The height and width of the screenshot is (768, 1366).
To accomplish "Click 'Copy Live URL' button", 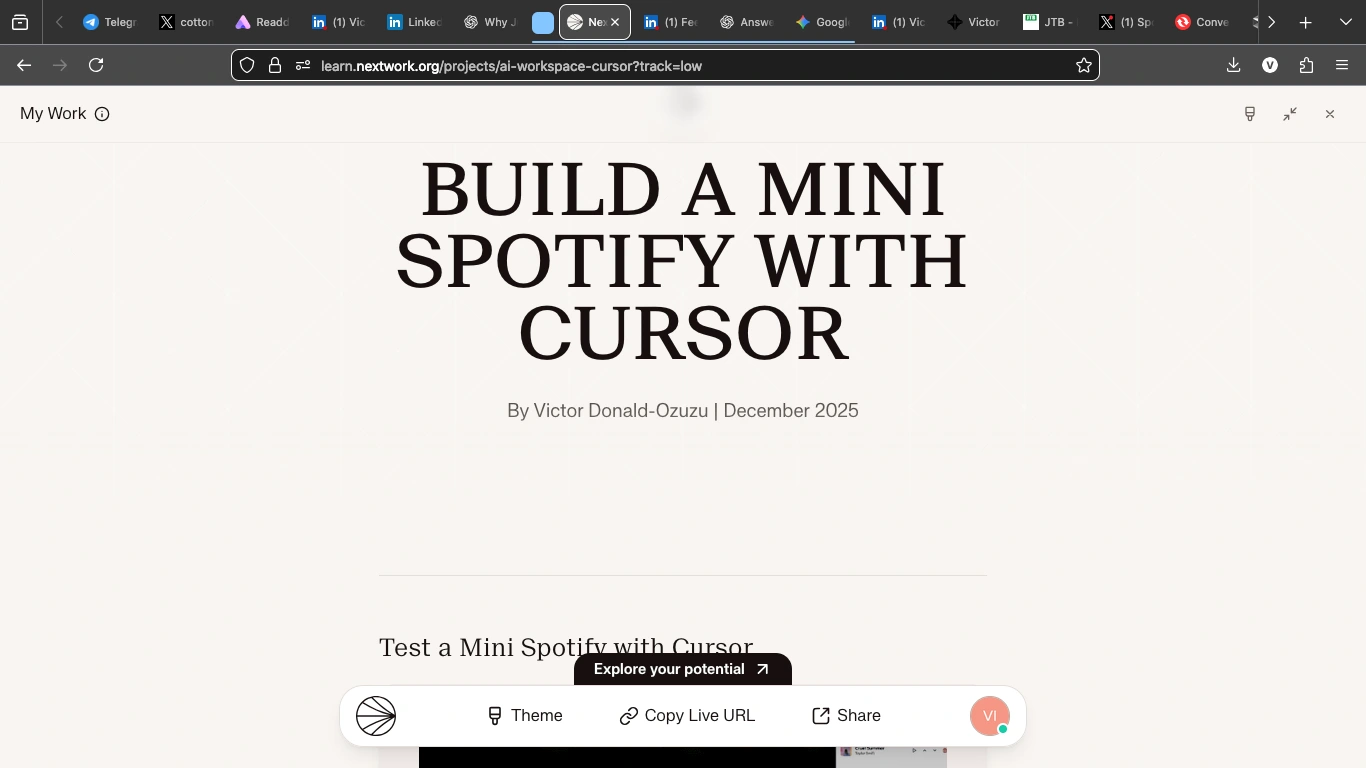I will coord(688,716).
